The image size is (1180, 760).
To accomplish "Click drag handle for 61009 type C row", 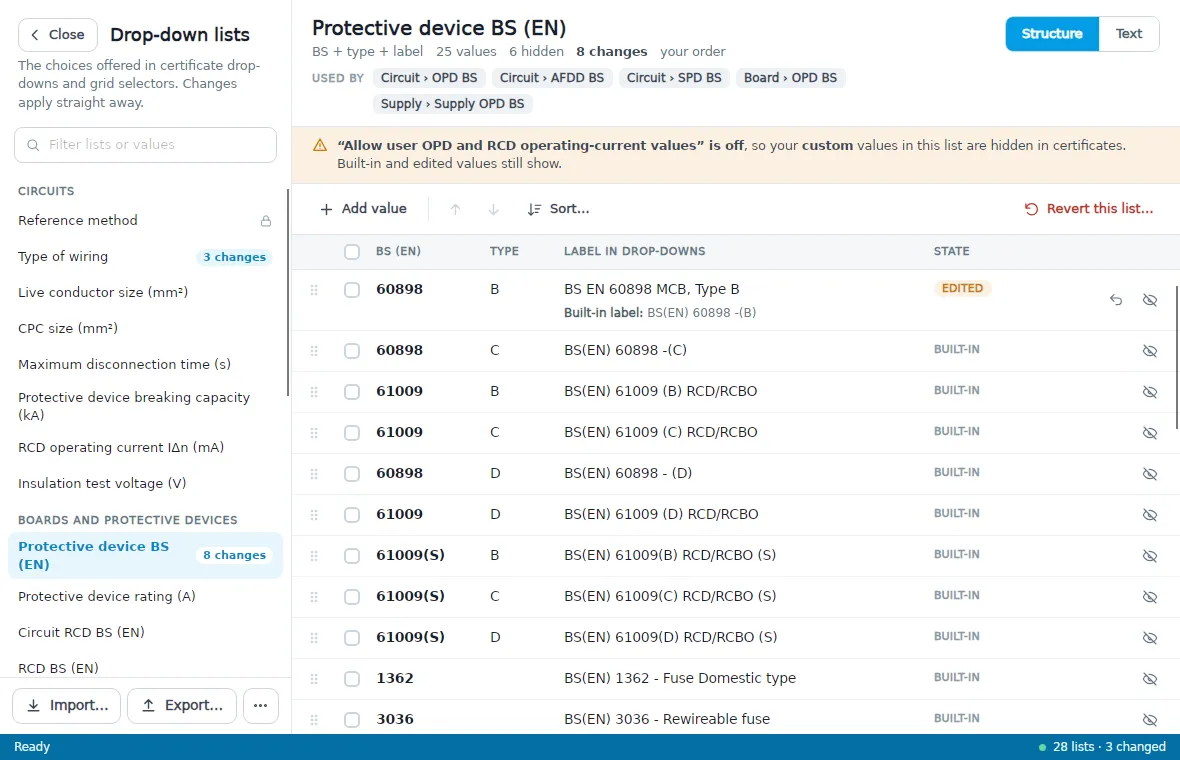I will [x=314, y=433].
